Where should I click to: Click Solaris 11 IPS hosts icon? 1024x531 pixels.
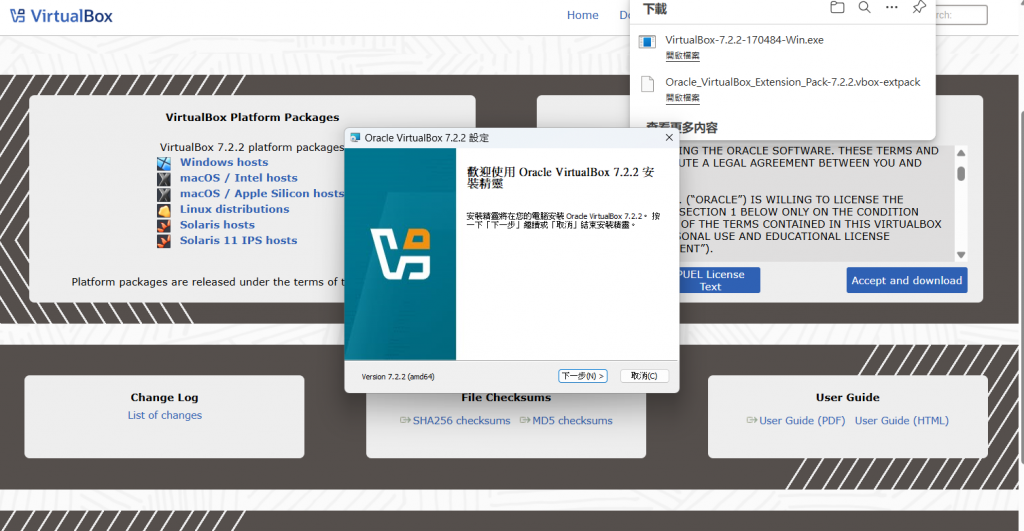[x=164, y=242]
